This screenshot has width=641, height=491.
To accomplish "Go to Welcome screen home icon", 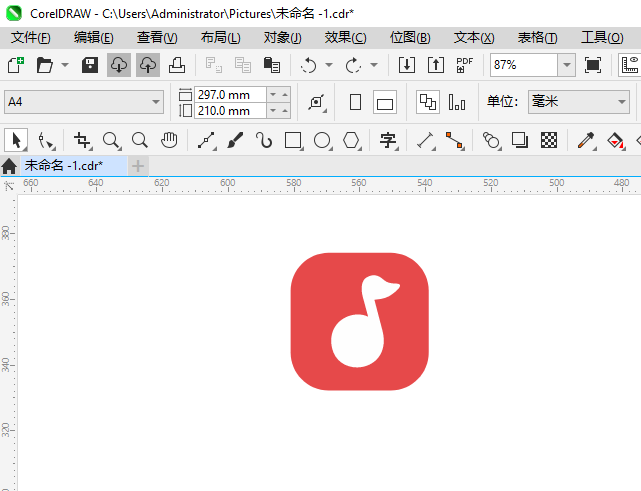I will (9, 166).
